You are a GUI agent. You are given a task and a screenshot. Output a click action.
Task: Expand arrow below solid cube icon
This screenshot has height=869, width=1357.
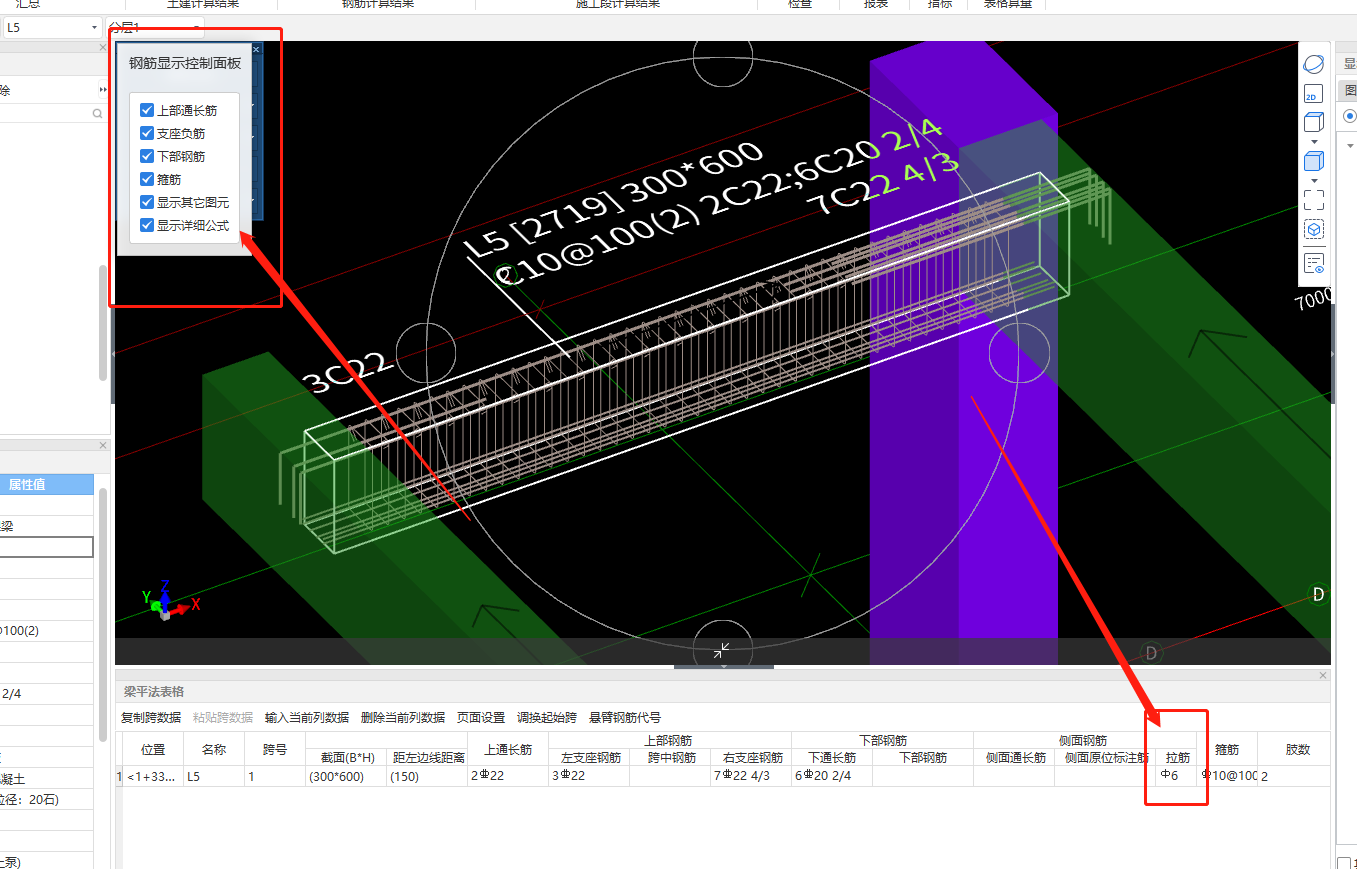[1313, 180]
